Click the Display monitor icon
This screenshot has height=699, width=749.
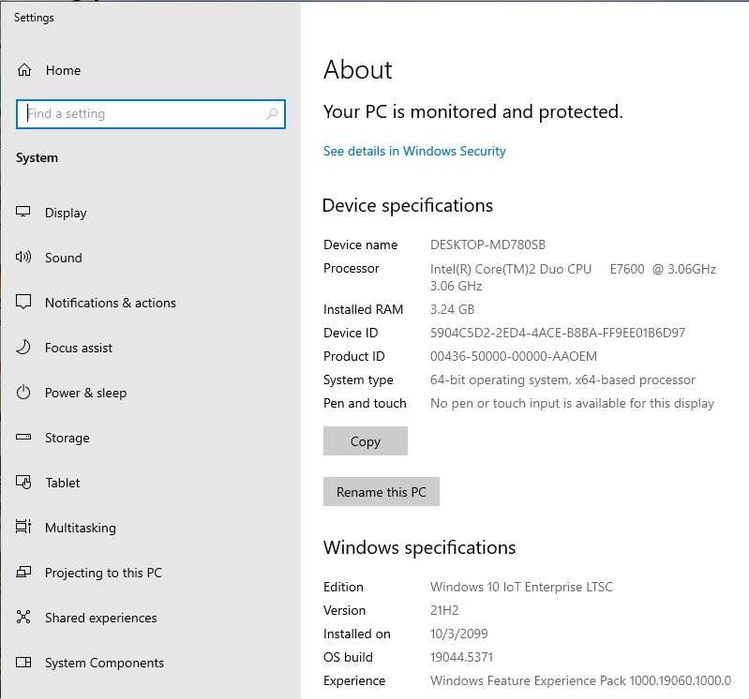(23, 212)
